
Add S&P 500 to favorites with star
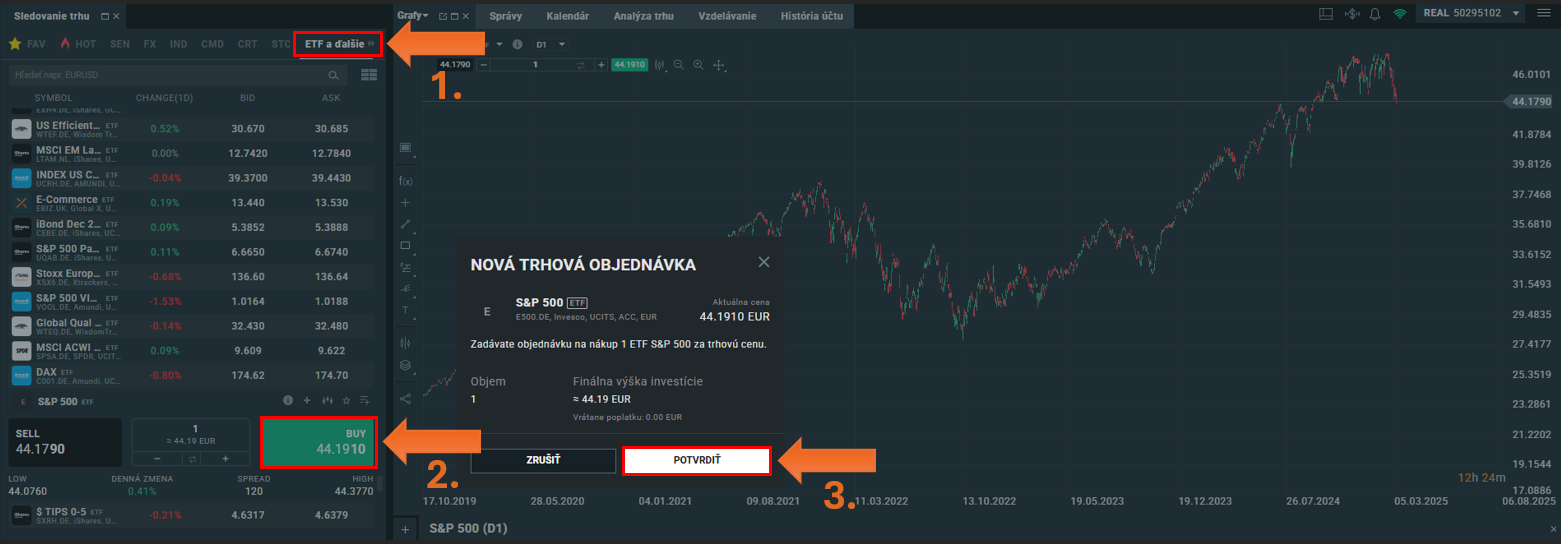(x=346, y=400)
